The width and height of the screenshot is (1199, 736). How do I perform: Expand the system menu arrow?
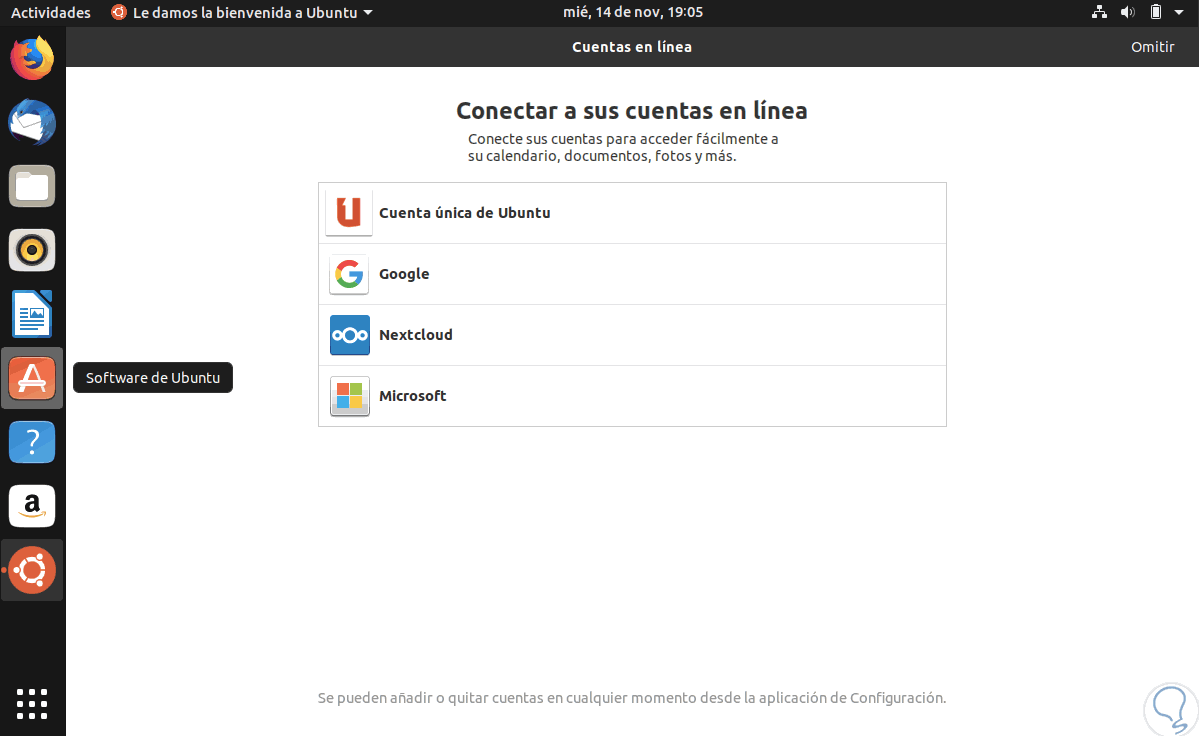tap(1179, 12)
